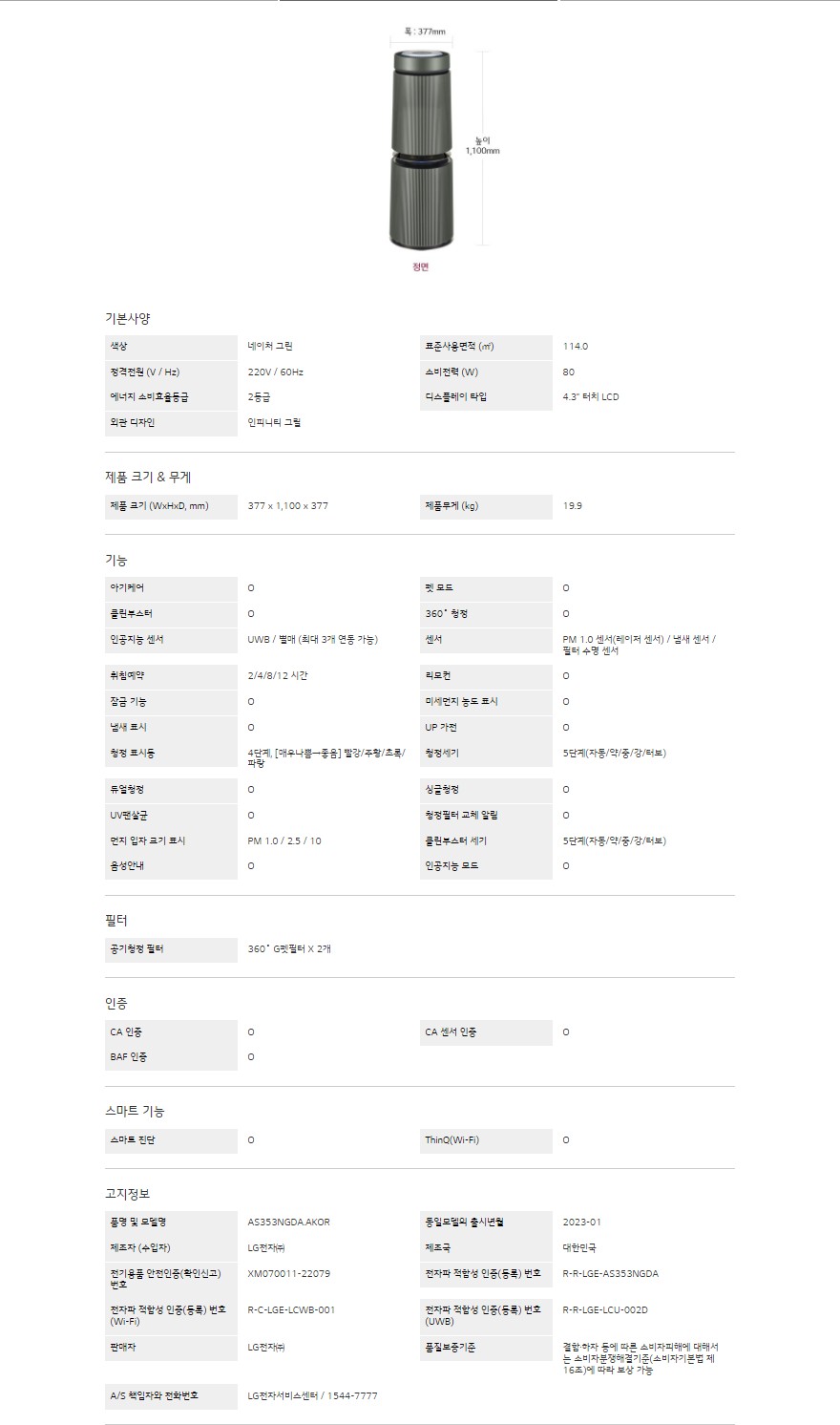
Task: Click the 기본사양 section heading
Action: [127, 318]
